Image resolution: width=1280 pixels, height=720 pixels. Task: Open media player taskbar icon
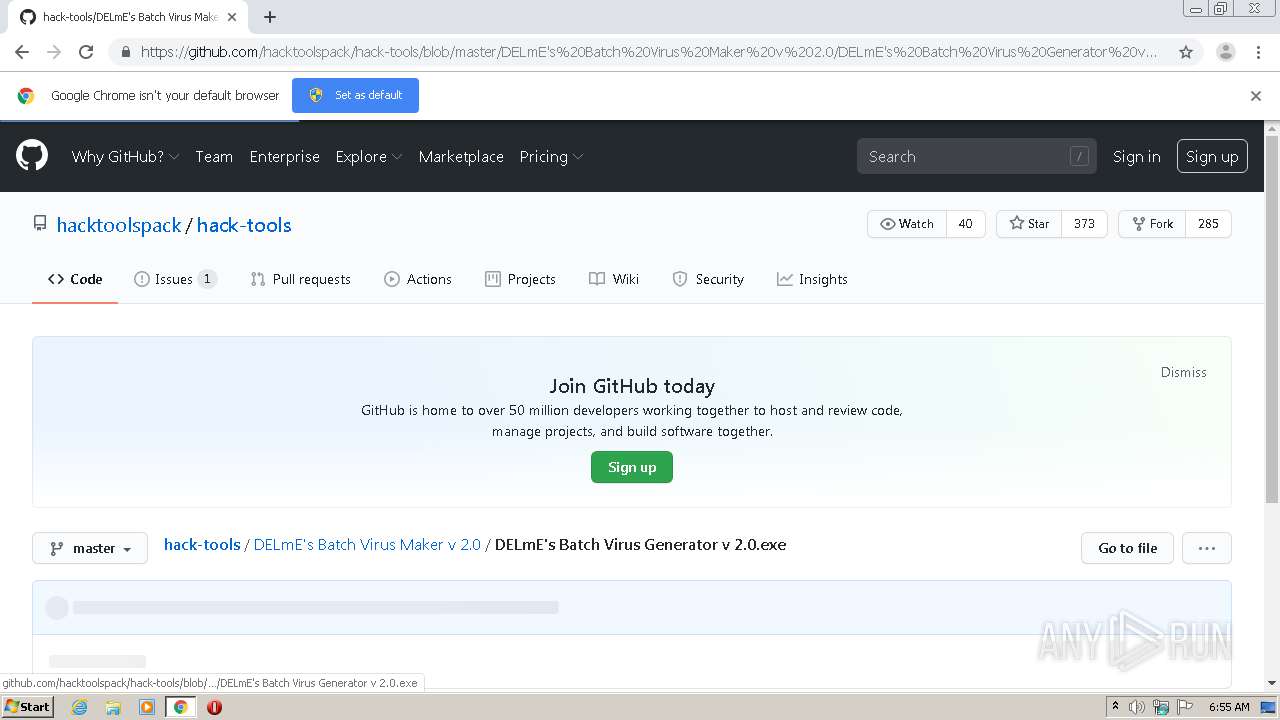click(147, 707)
